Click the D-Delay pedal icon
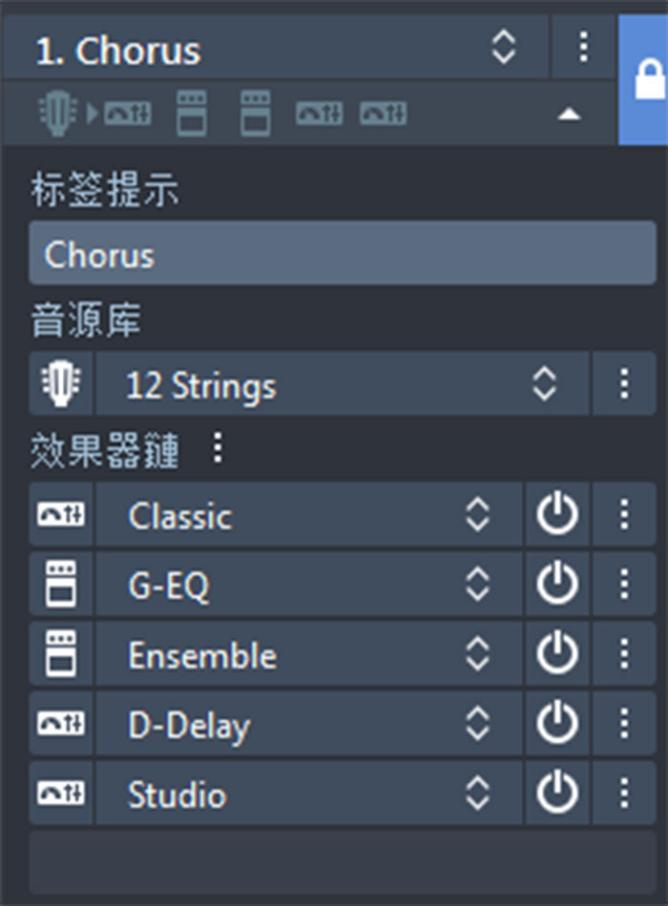Viewport: 668px width, 906px height. (x=59, y=725)
